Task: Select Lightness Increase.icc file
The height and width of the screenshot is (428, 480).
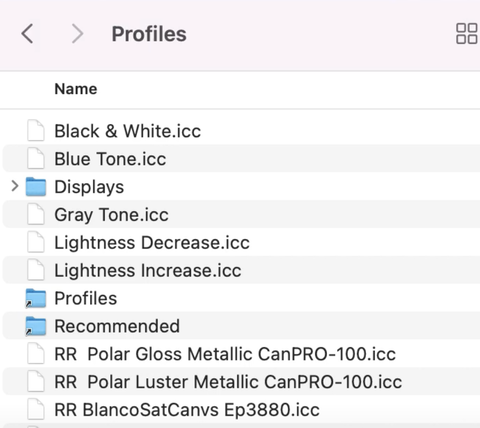Action: click(241, 270)
